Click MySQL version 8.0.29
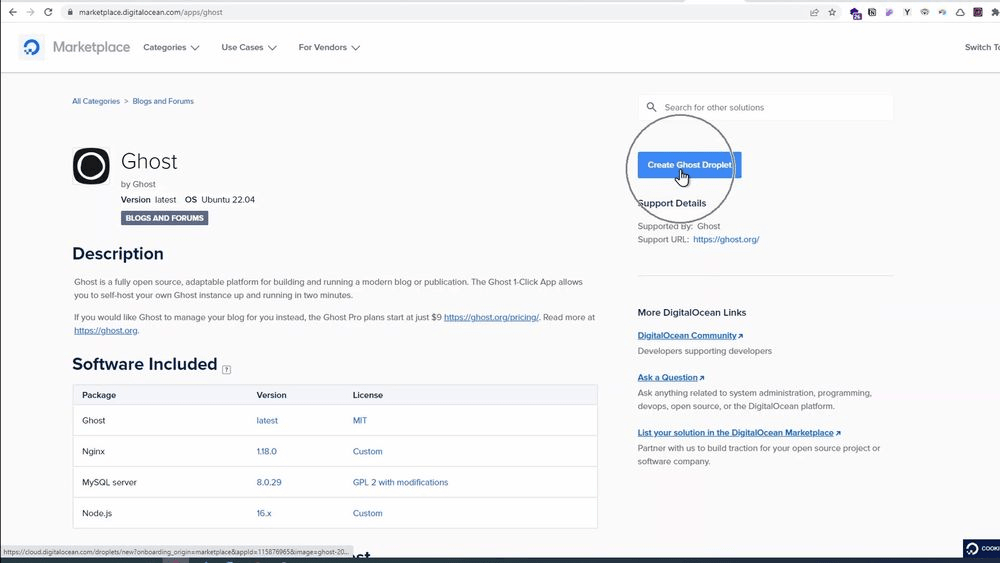This screenshot has height=563, width=1000. (268, 482)
